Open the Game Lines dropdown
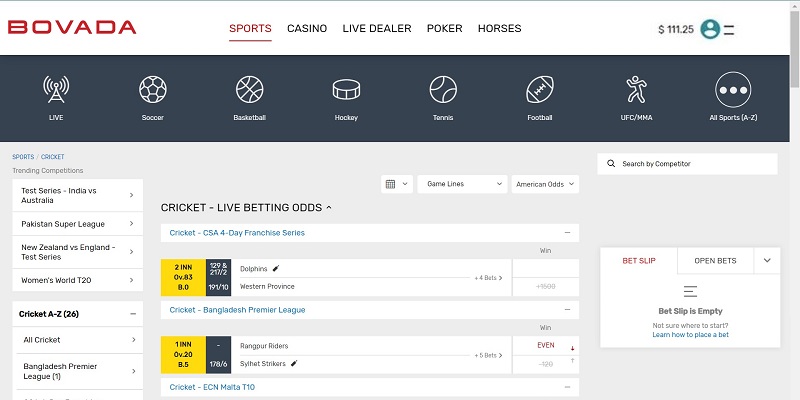Image resolution: width=800 pixels, height=400 pixels. point(462,184)
